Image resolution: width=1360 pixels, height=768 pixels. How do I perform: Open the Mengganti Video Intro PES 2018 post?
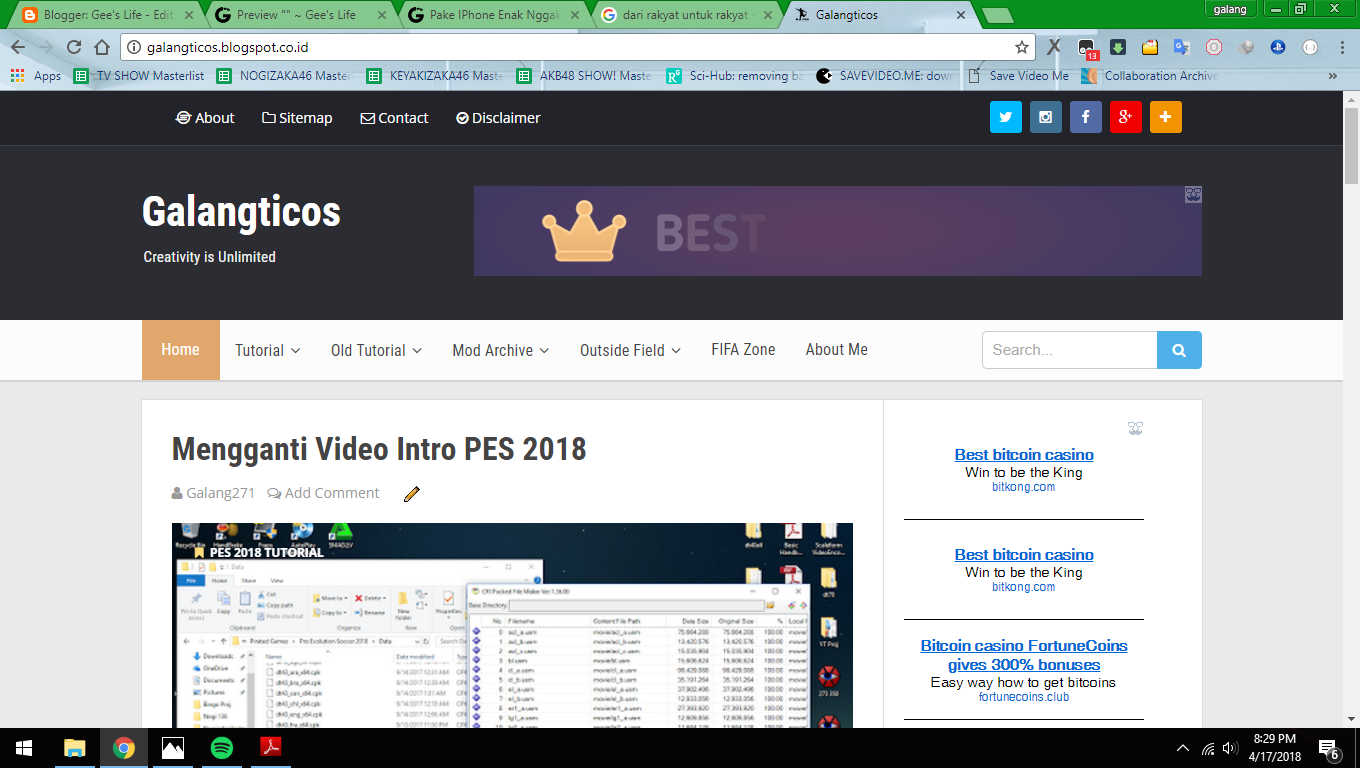[379, 449]
